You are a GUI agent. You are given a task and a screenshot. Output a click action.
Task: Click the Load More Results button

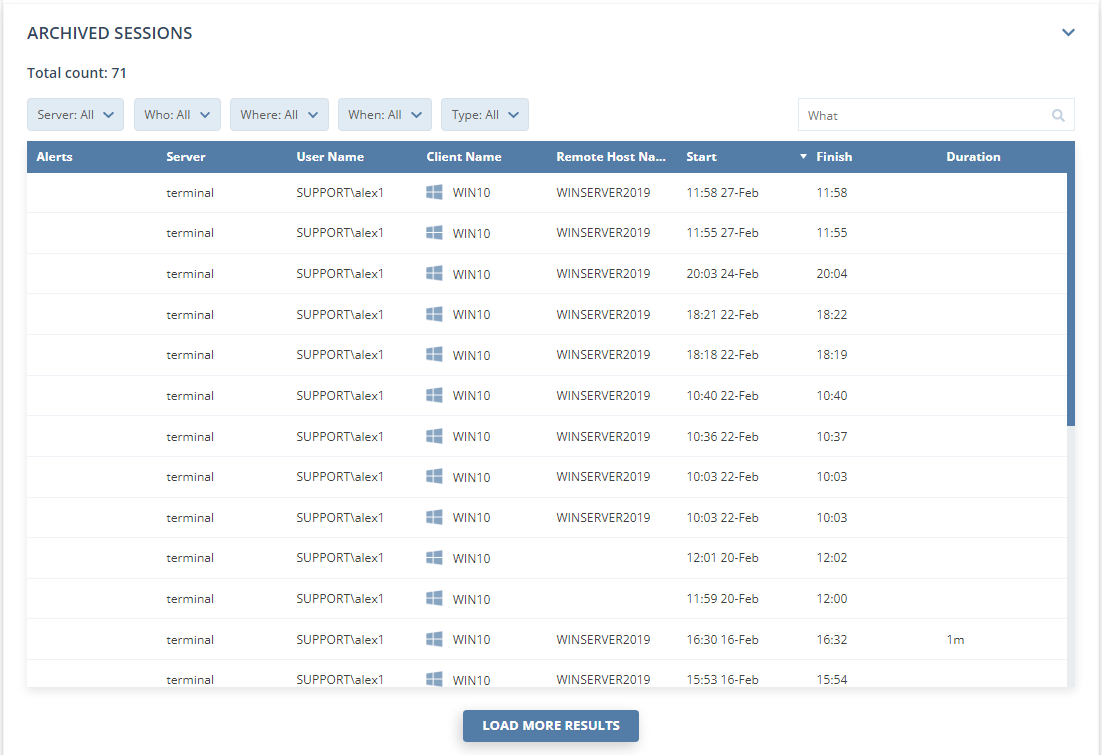(x=550, y=726)
